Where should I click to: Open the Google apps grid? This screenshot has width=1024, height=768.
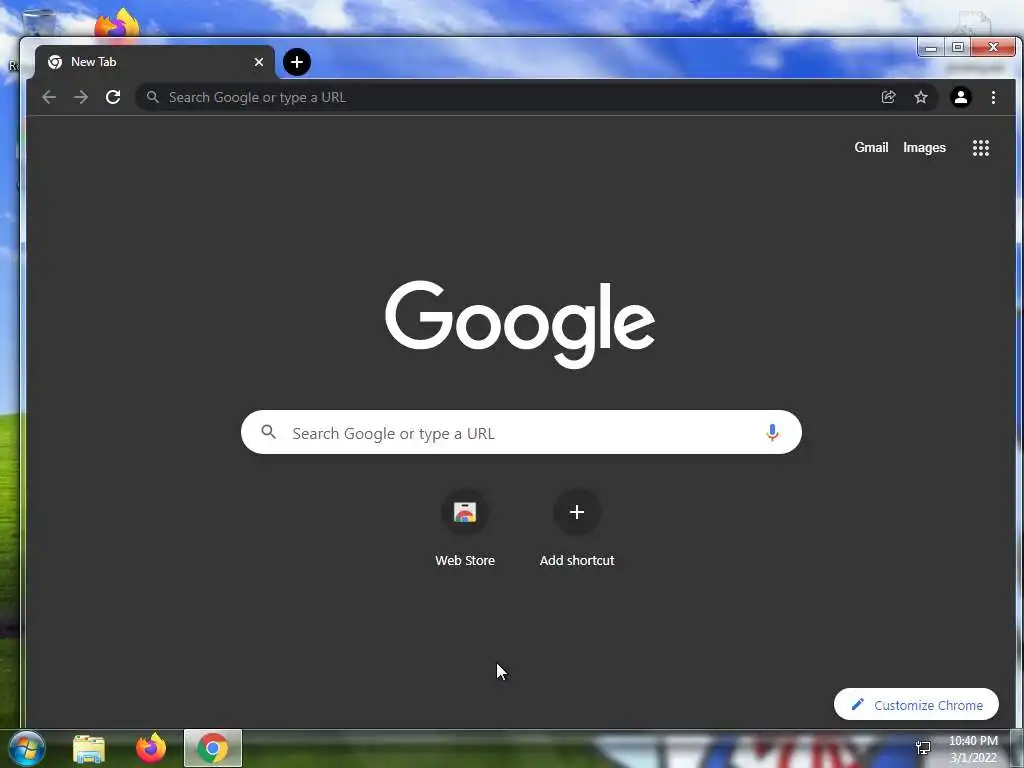(981, 148)
